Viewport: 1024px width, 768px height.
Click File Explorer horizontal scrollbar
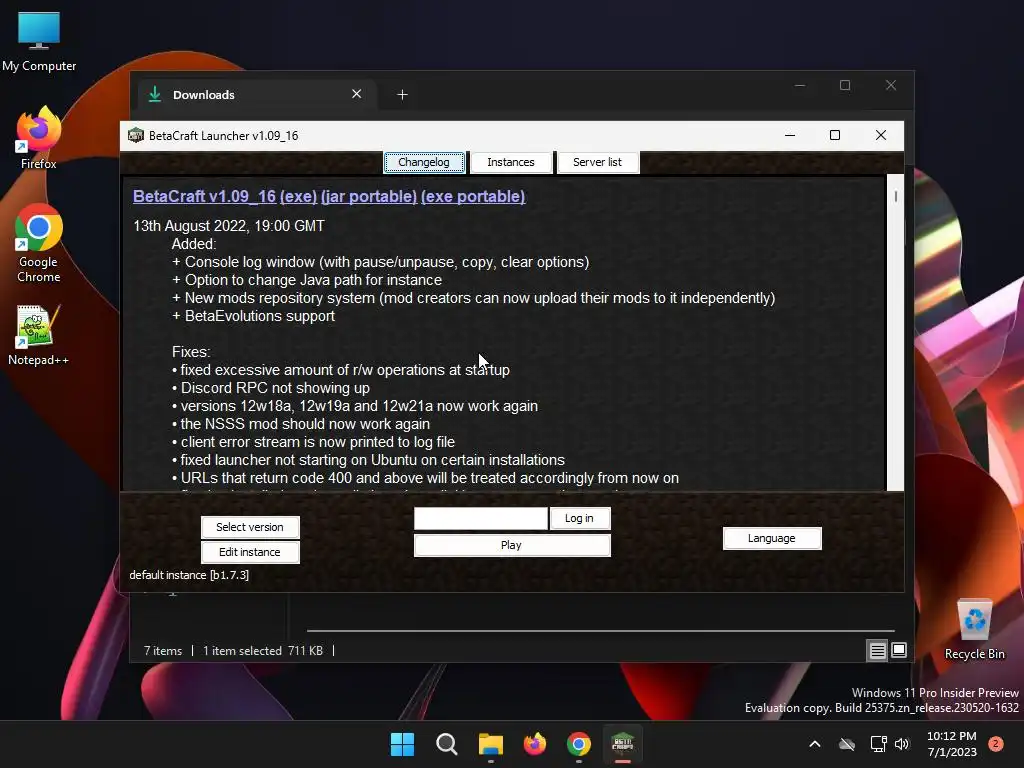[600, 631]
